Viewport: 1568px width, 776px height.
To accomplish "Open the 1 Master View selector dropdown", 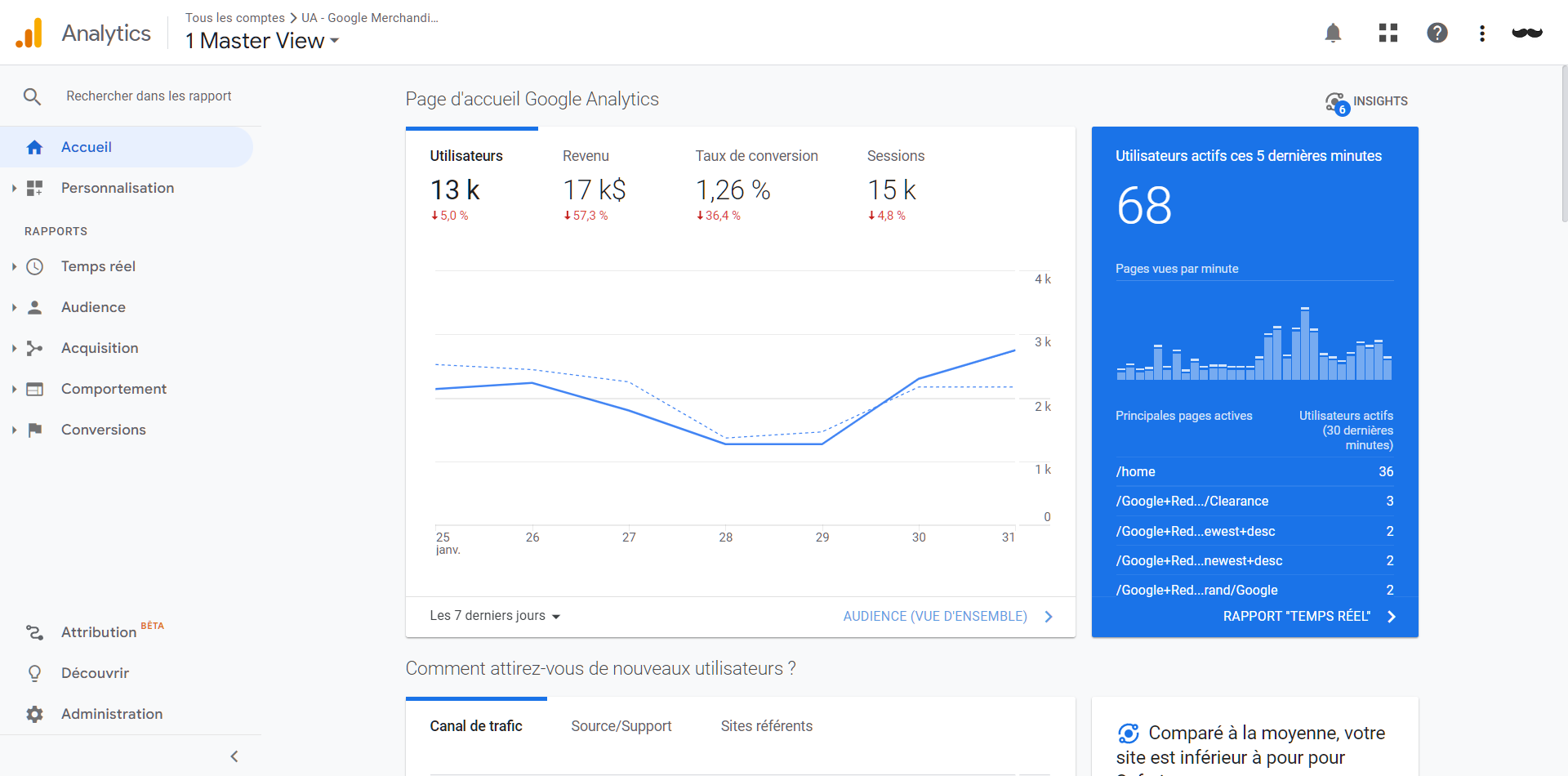I will (262, 41).
